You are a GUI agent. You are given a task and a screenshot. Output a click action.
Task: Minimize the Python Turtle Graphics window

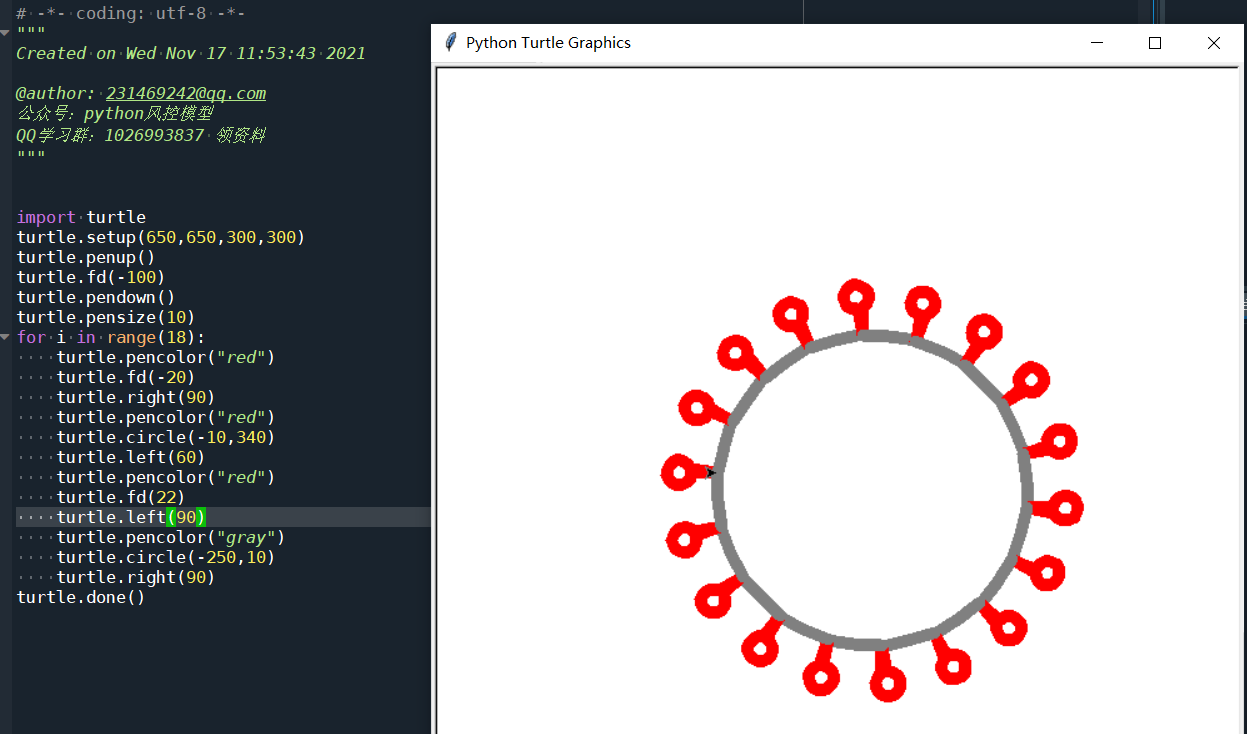click(1096, 43)
